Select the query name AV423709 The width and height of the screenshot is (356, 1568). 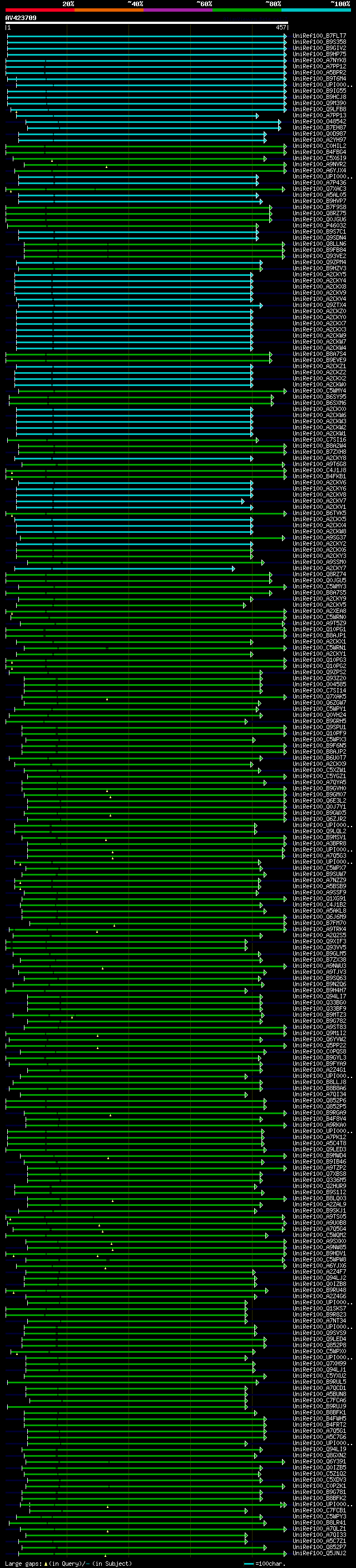pos(21,18)
